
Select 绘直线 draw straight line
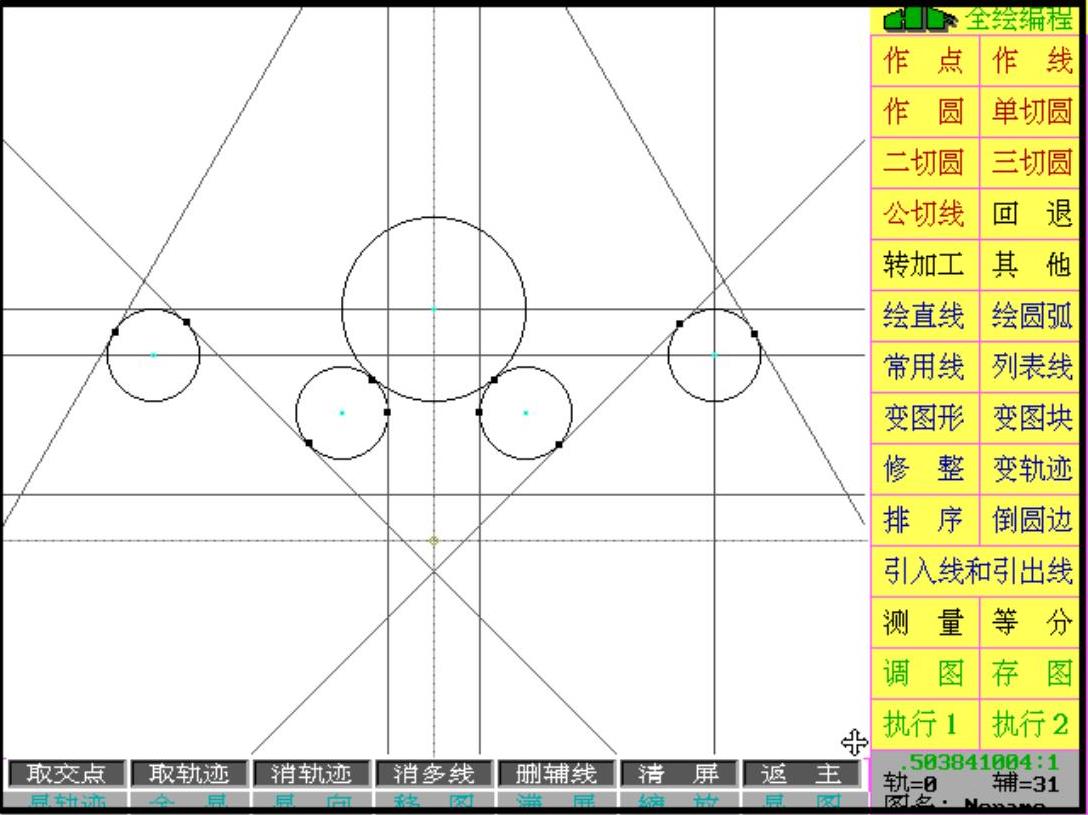point(924,316)
